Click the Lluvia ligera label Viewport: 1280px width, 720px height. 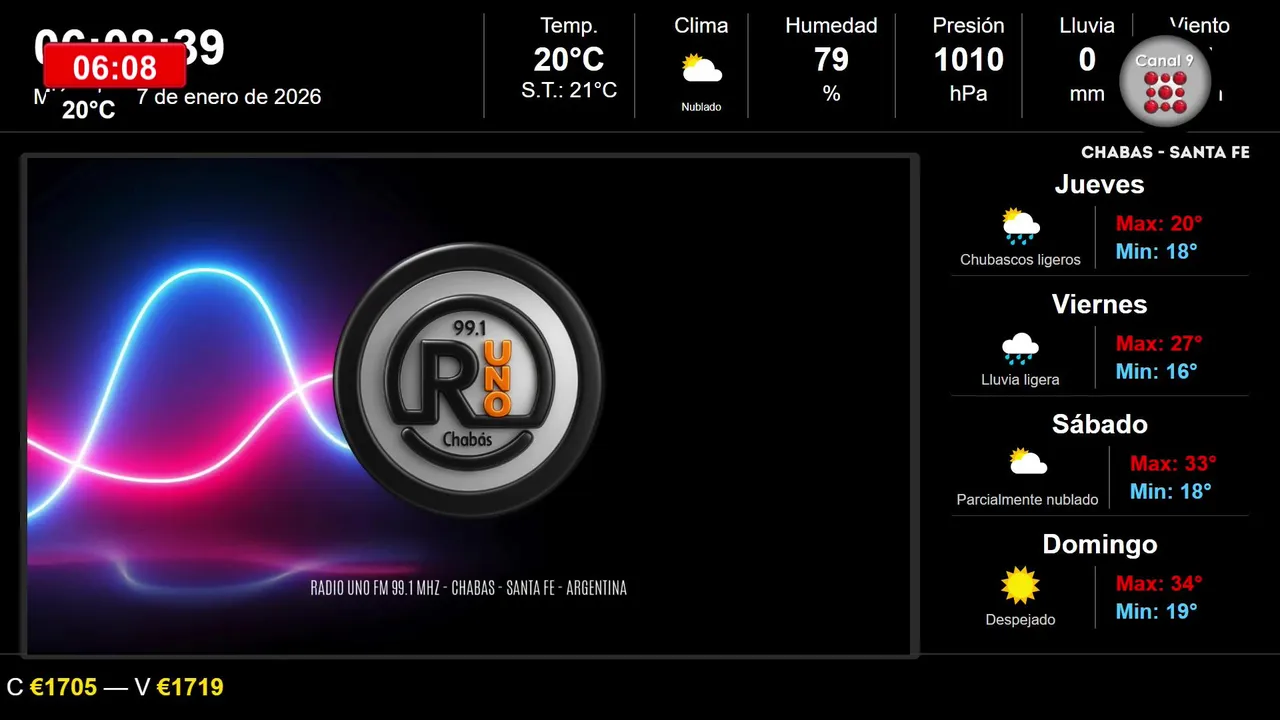click(x=1020, y=380)
